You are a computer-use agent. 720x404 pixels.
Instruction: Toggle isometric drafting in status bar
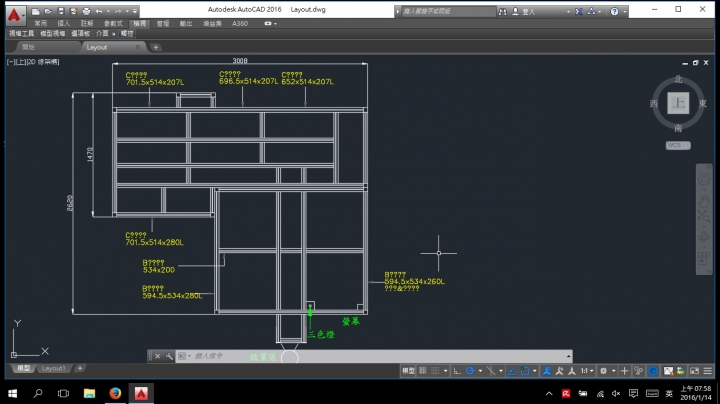491,370
